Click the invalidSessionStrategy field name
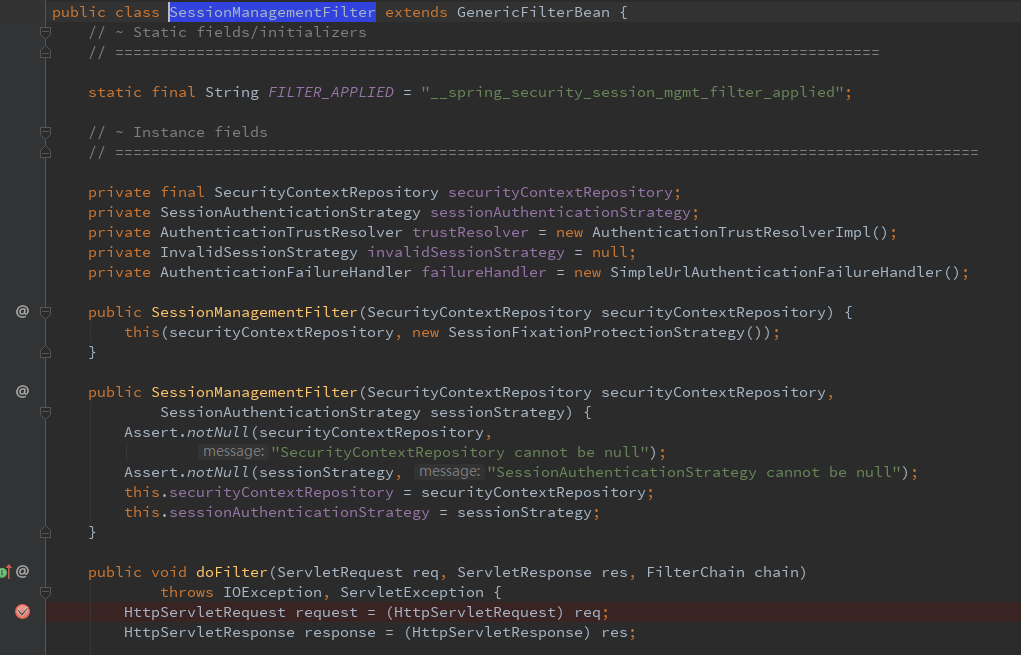This screenshot has height=655, width=1021. pyautogui.click(x=466, y=253)
